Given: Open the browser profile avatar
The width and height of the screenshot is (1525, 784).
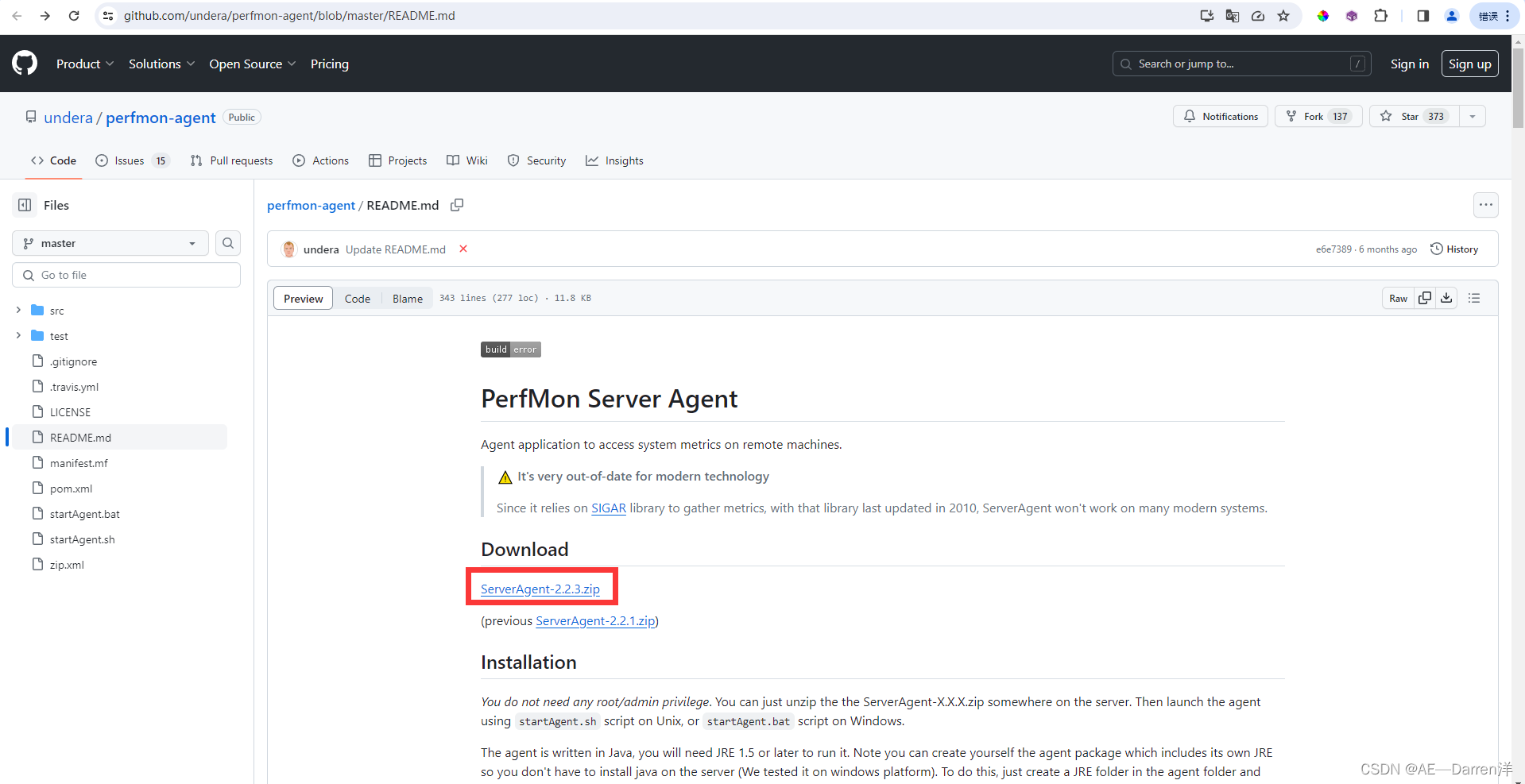Looking at the screenshot, I should 1452,16.
